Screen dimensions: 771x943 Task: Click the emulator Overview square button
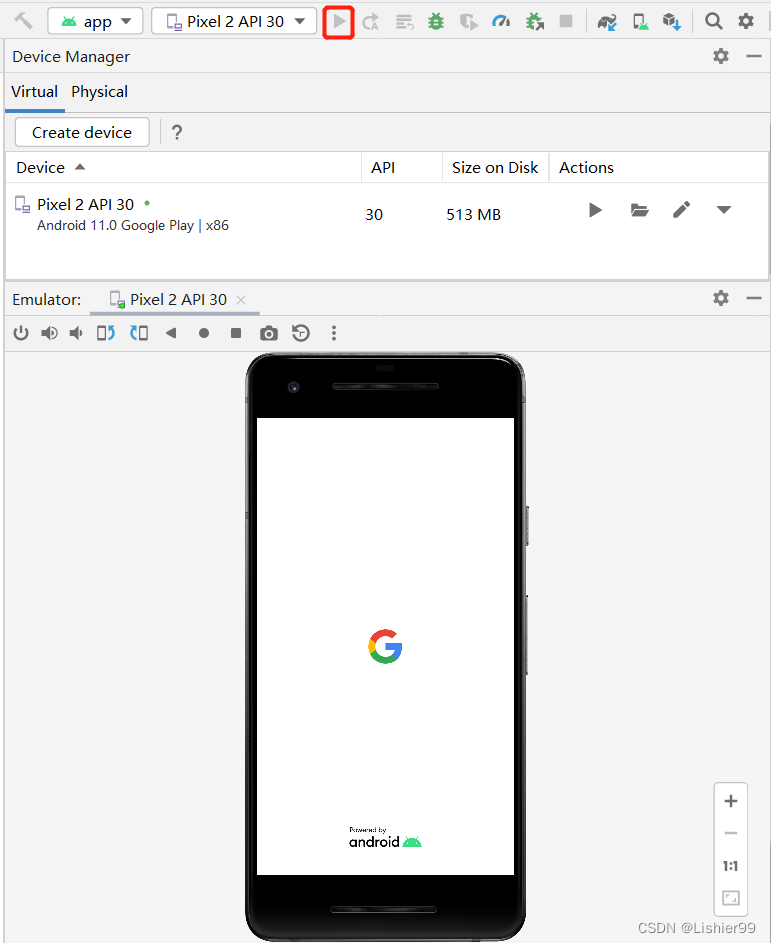(236, 333)
